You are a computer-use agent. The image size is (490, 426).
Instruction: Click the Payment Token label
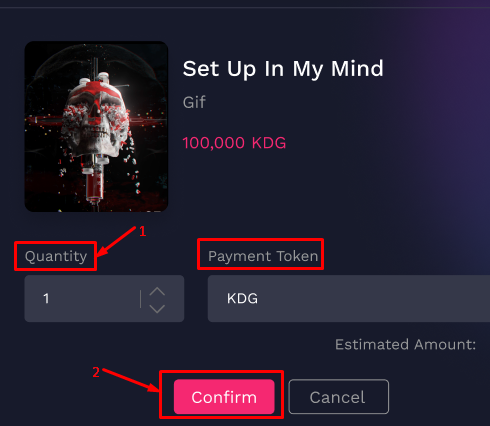(263, 256)
